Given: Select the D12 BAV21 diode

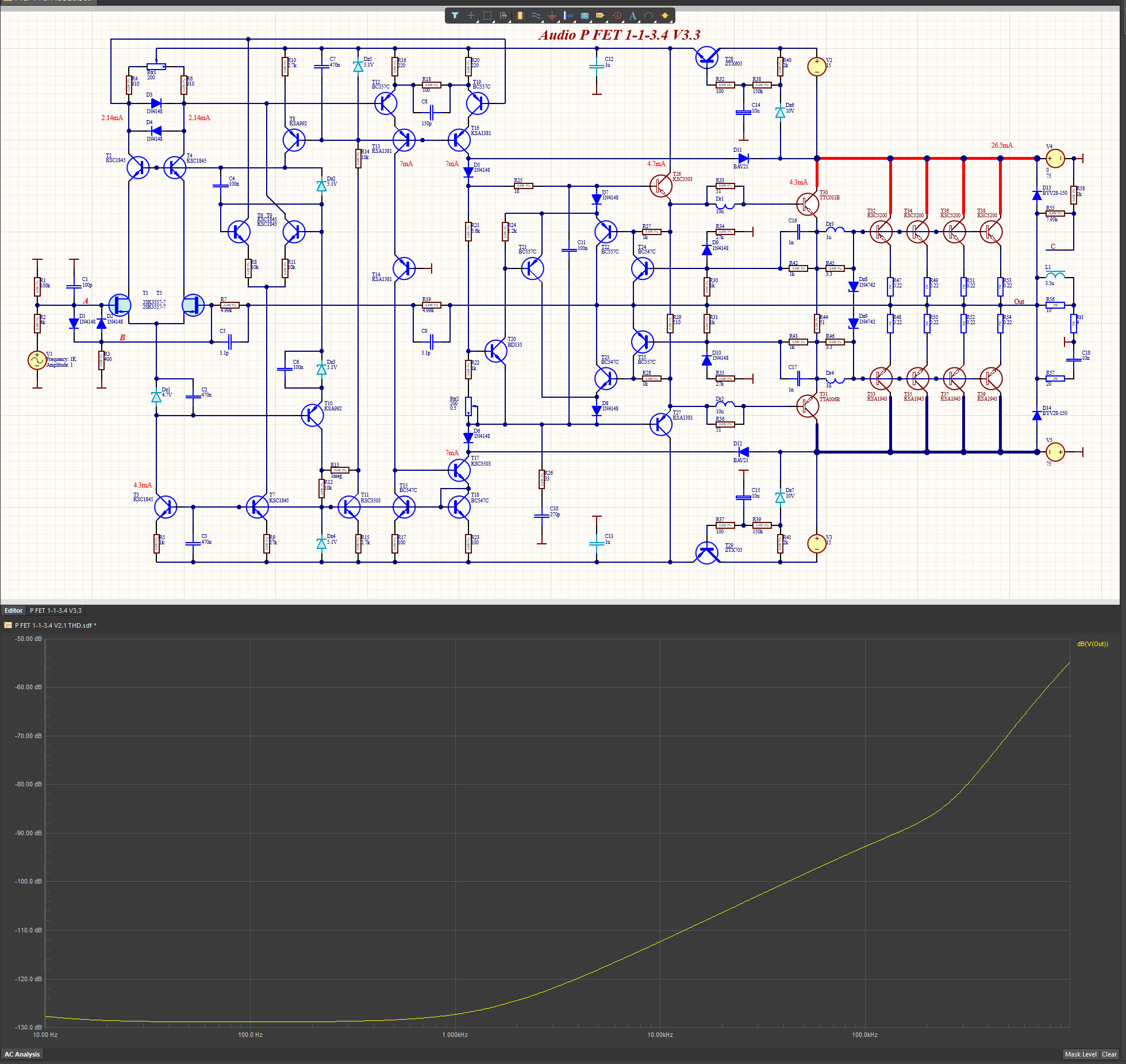Looking at the screenshot, I should point(743,452).
